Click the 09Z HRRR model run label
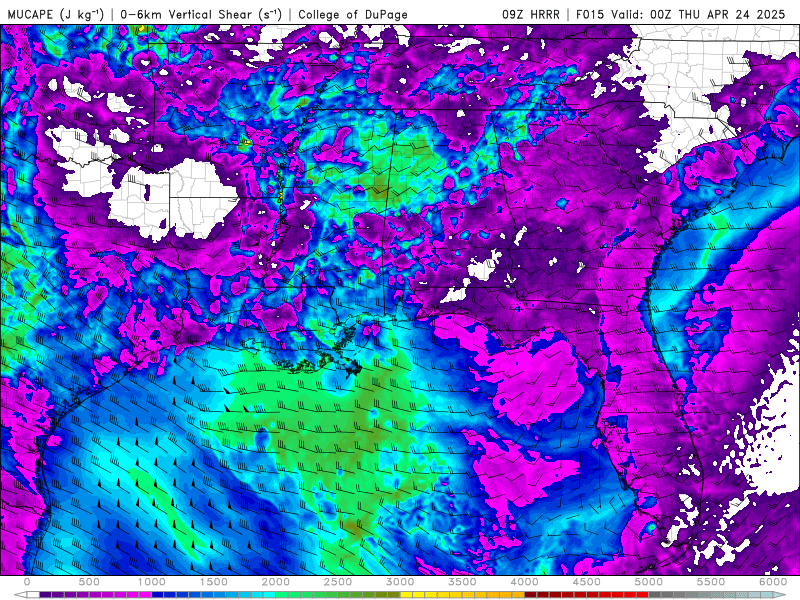 pyautogui.click(x=531, y=14)
